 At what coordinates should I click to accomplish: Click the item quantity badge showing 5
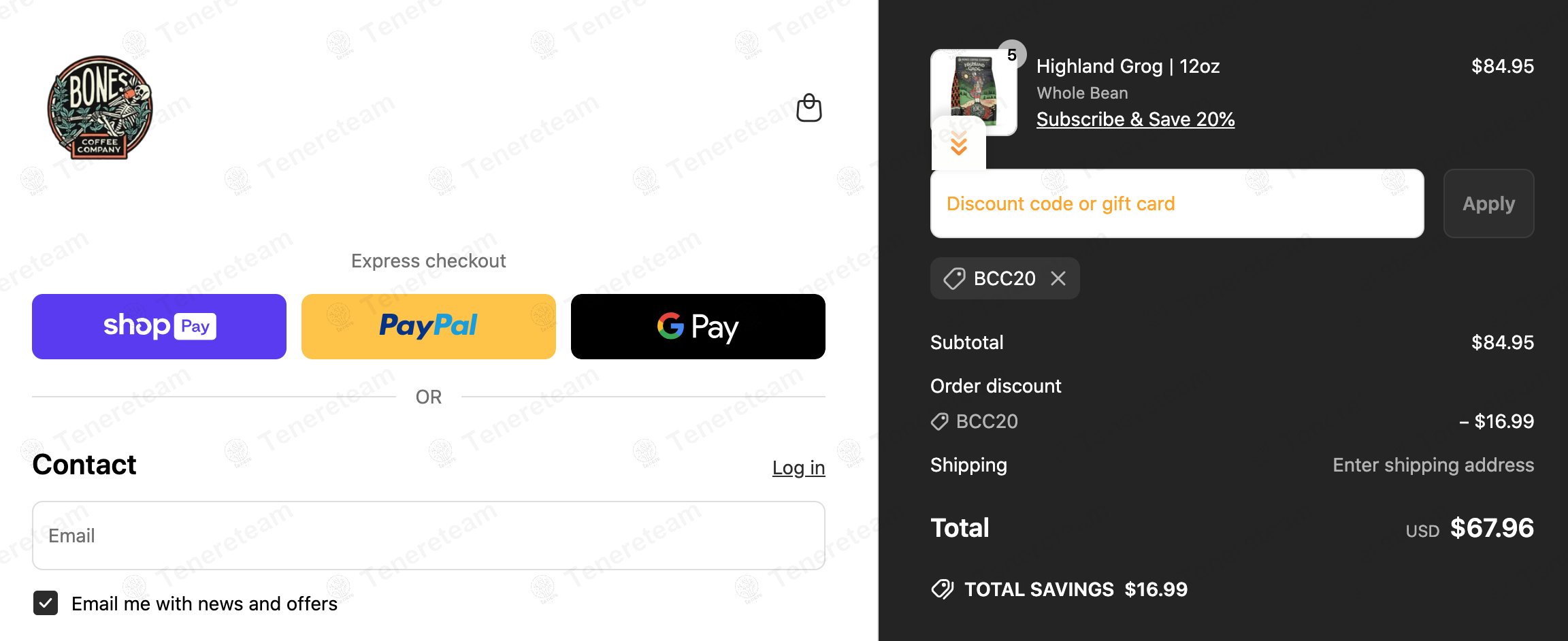tap(1012, 54)
